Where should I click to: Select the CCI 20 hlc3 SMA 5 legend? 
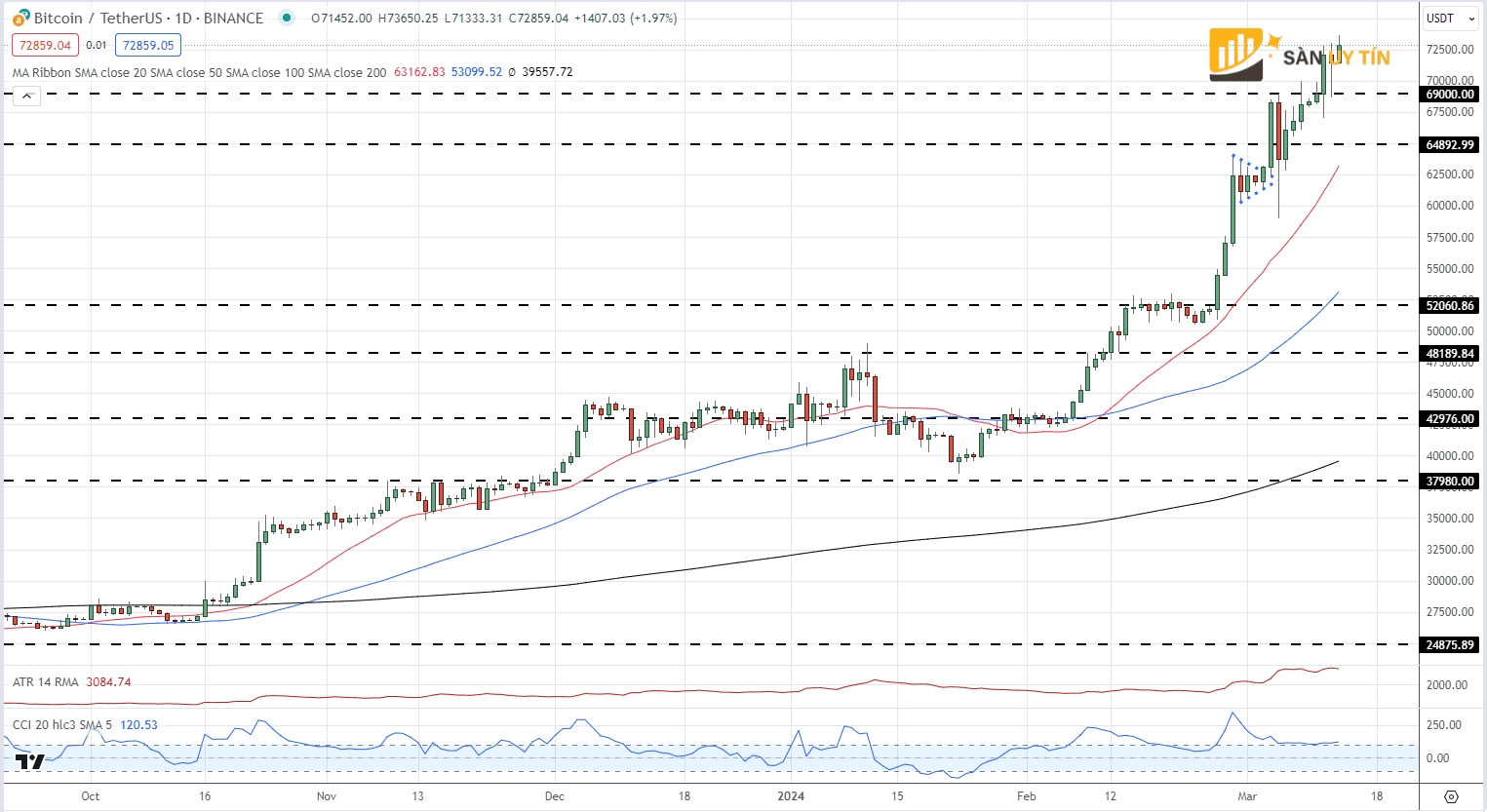pos(62,725)
